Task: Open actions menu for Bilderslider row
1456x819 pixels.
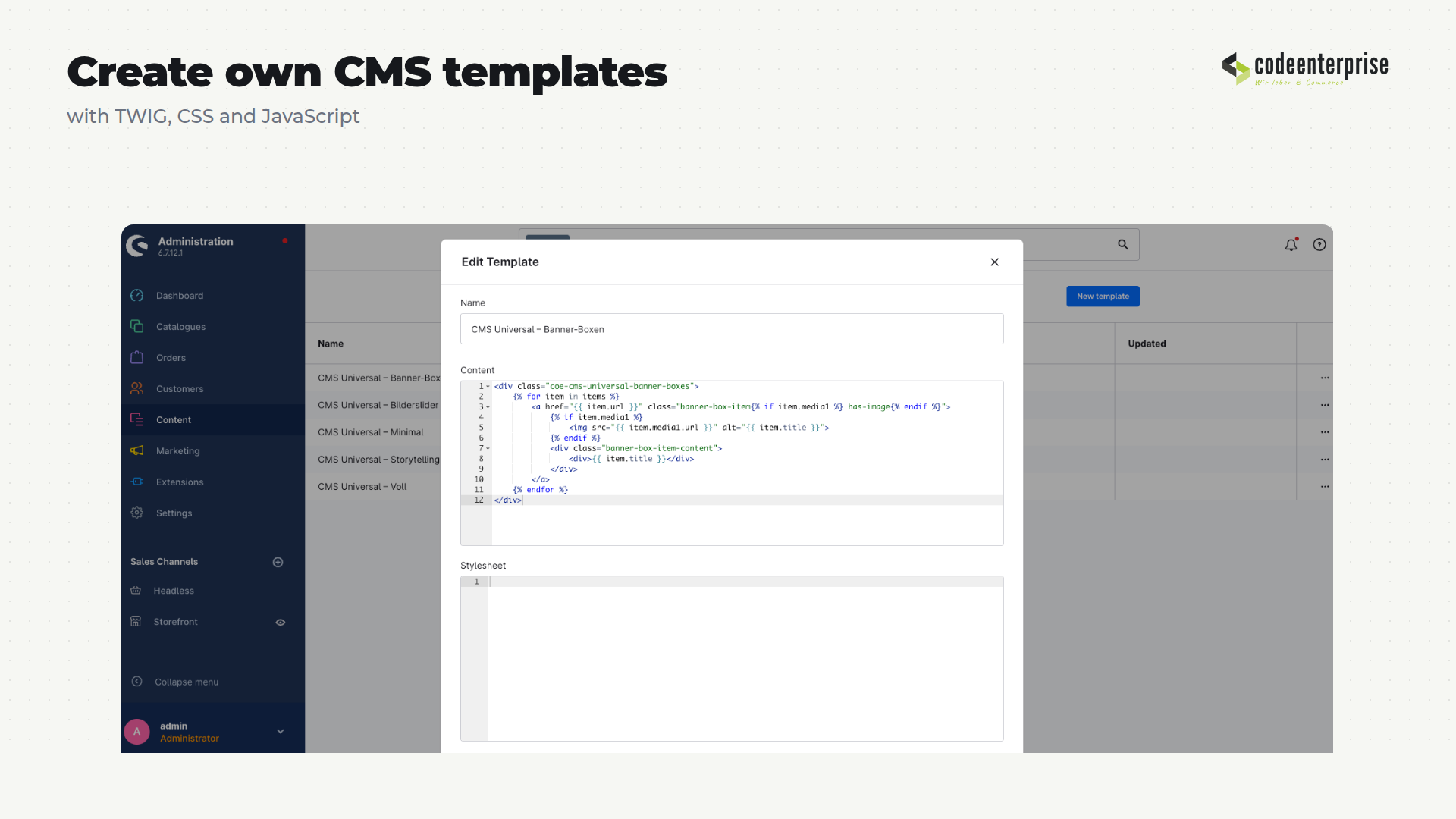Action: [1325, 405]
